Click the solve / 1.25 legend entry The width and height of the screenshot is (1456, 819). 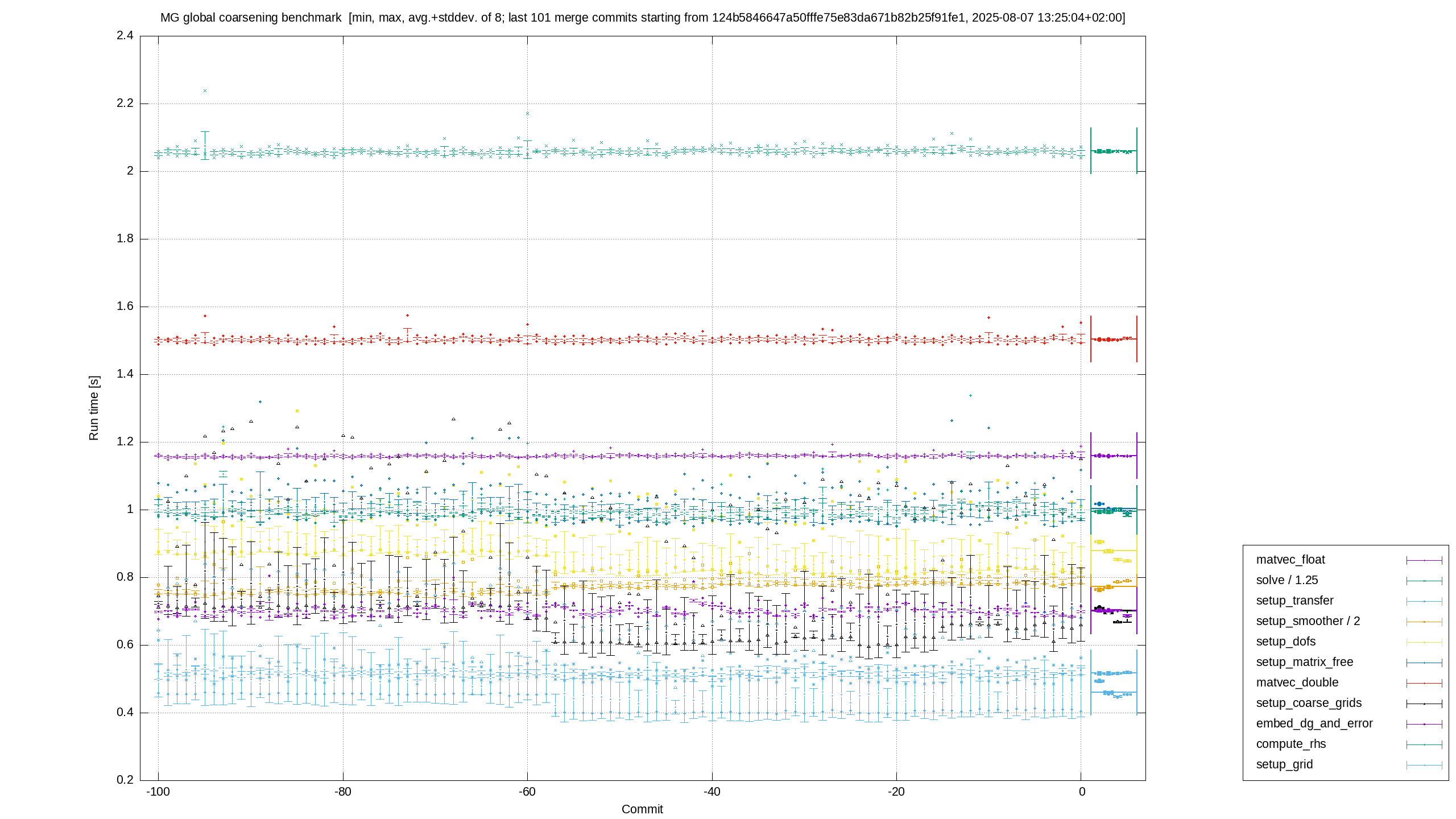1287,580
